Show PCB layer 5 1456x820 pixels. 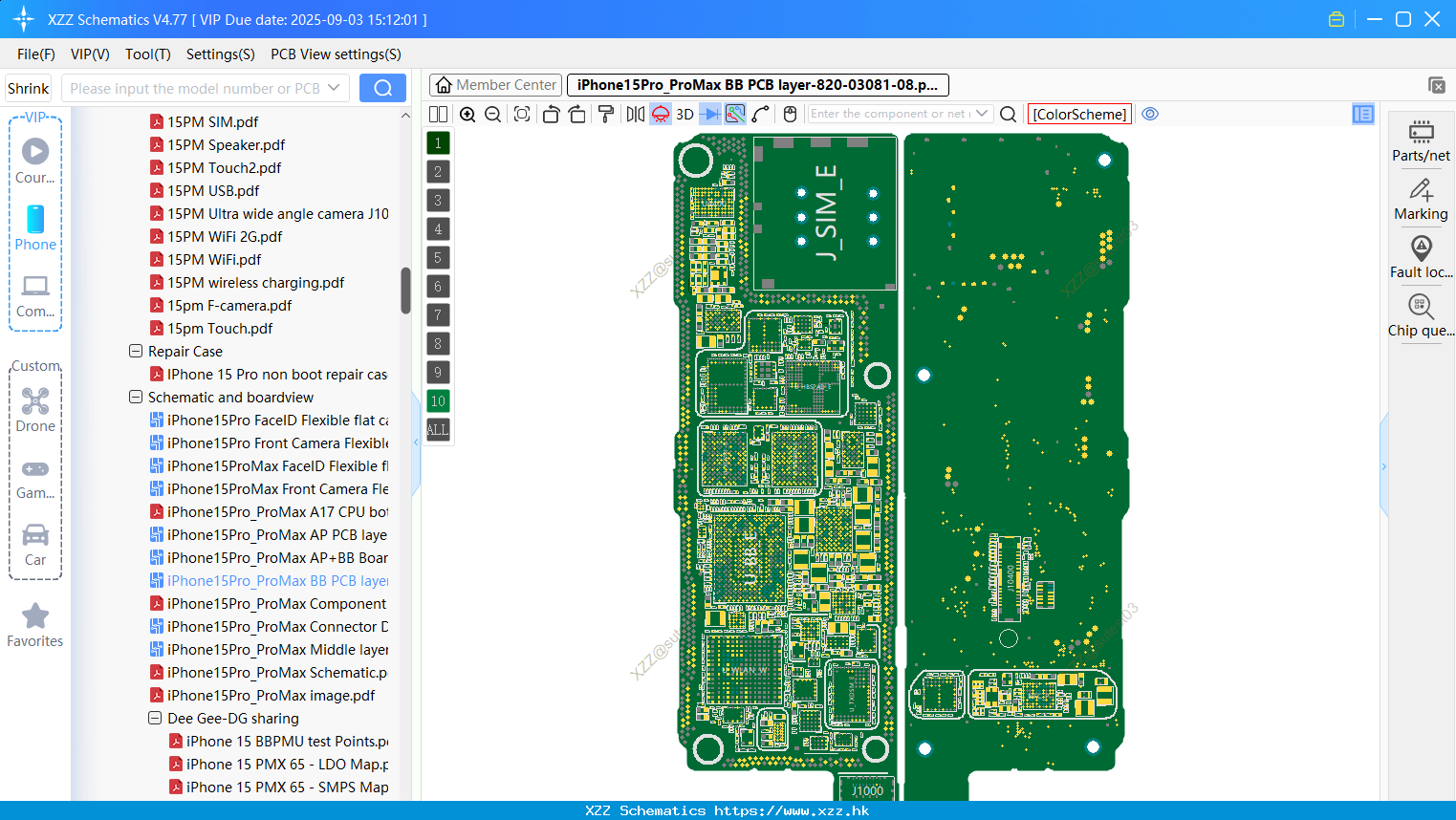(x=438, y=258)
